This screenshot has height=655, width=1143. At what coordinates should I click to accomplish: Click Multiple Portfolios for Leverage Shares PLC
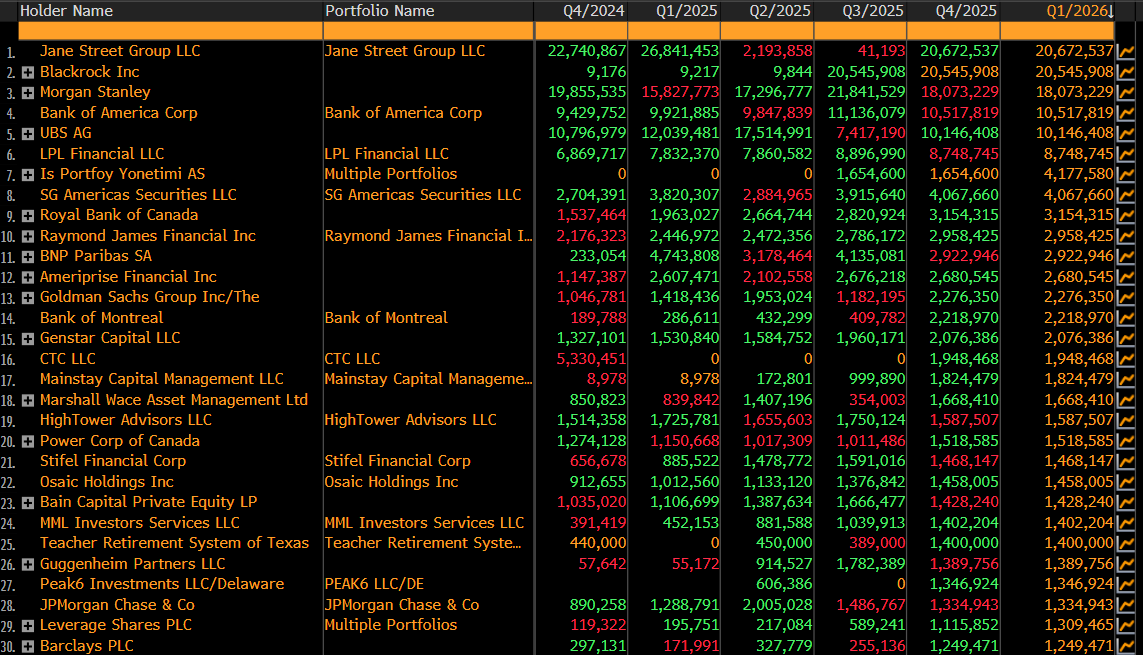coord(391,625)
